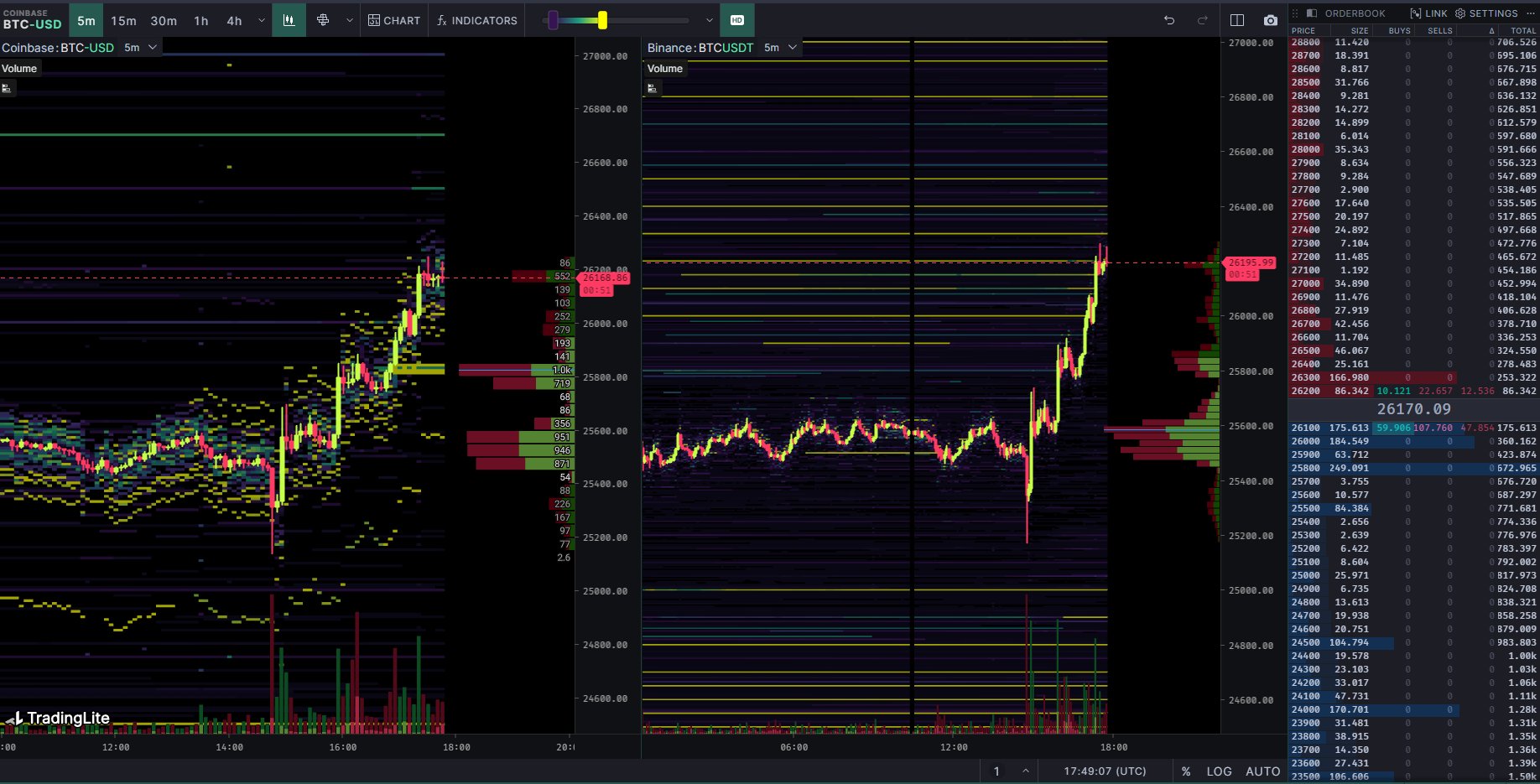Click the SELLS column header

click(1440, 30)
